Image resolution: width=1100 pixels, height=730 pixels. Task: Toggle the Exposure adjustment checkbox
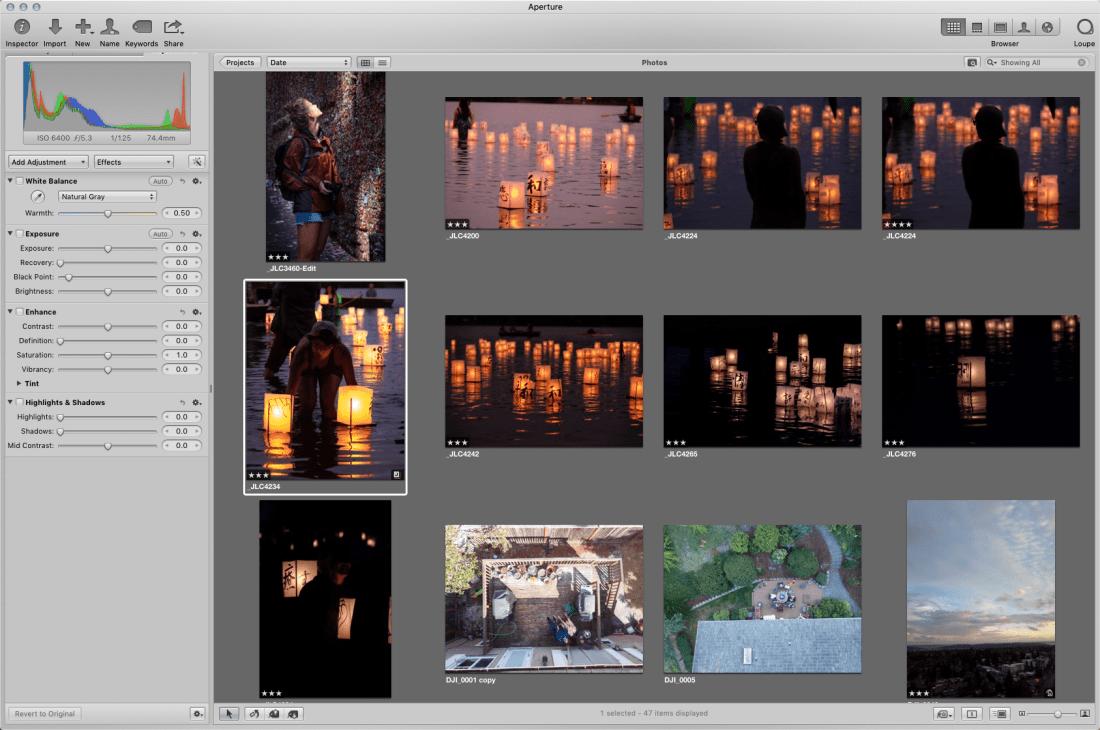[x=19, y=234]
